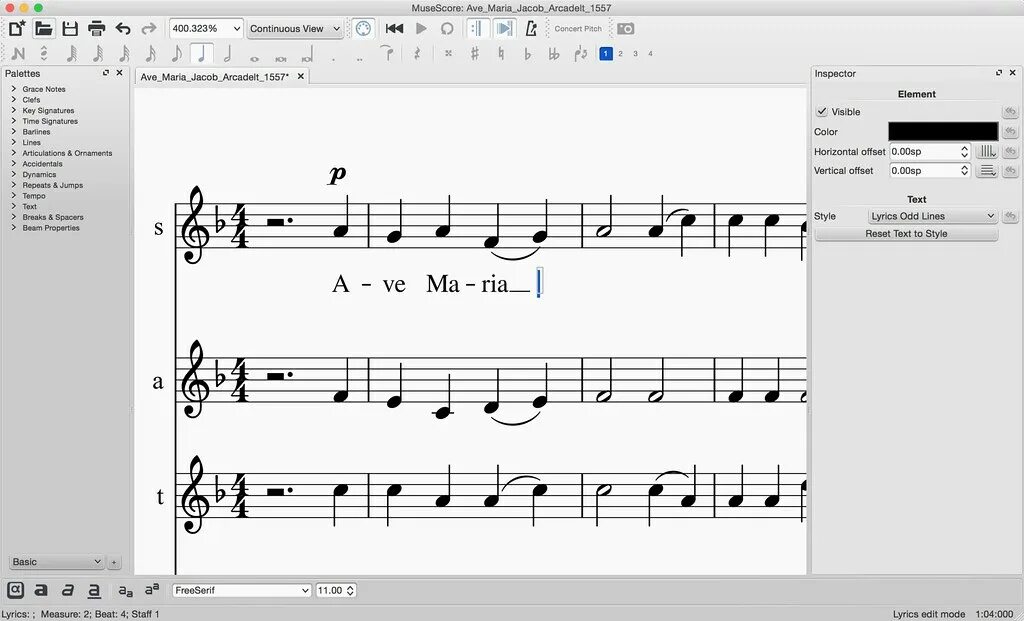Apply the sharp accidental
Screen dimensions: 1024x621
coord(475,54)
